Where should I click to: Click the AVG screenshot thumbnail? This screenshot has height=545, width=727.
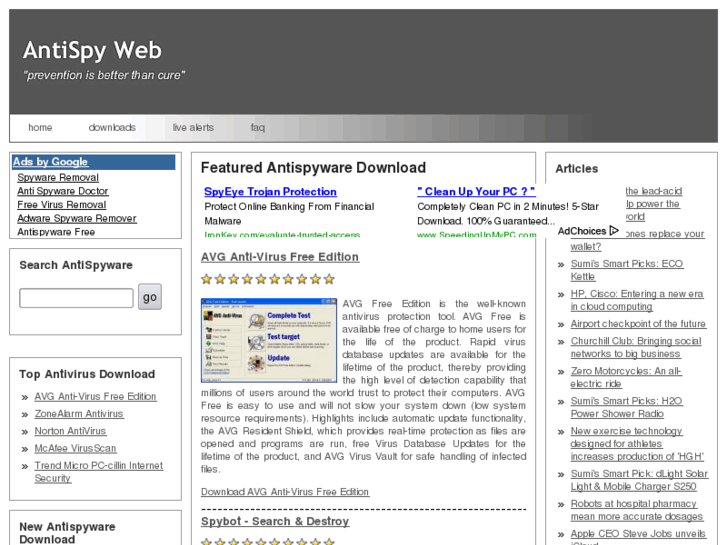point(269,340)
